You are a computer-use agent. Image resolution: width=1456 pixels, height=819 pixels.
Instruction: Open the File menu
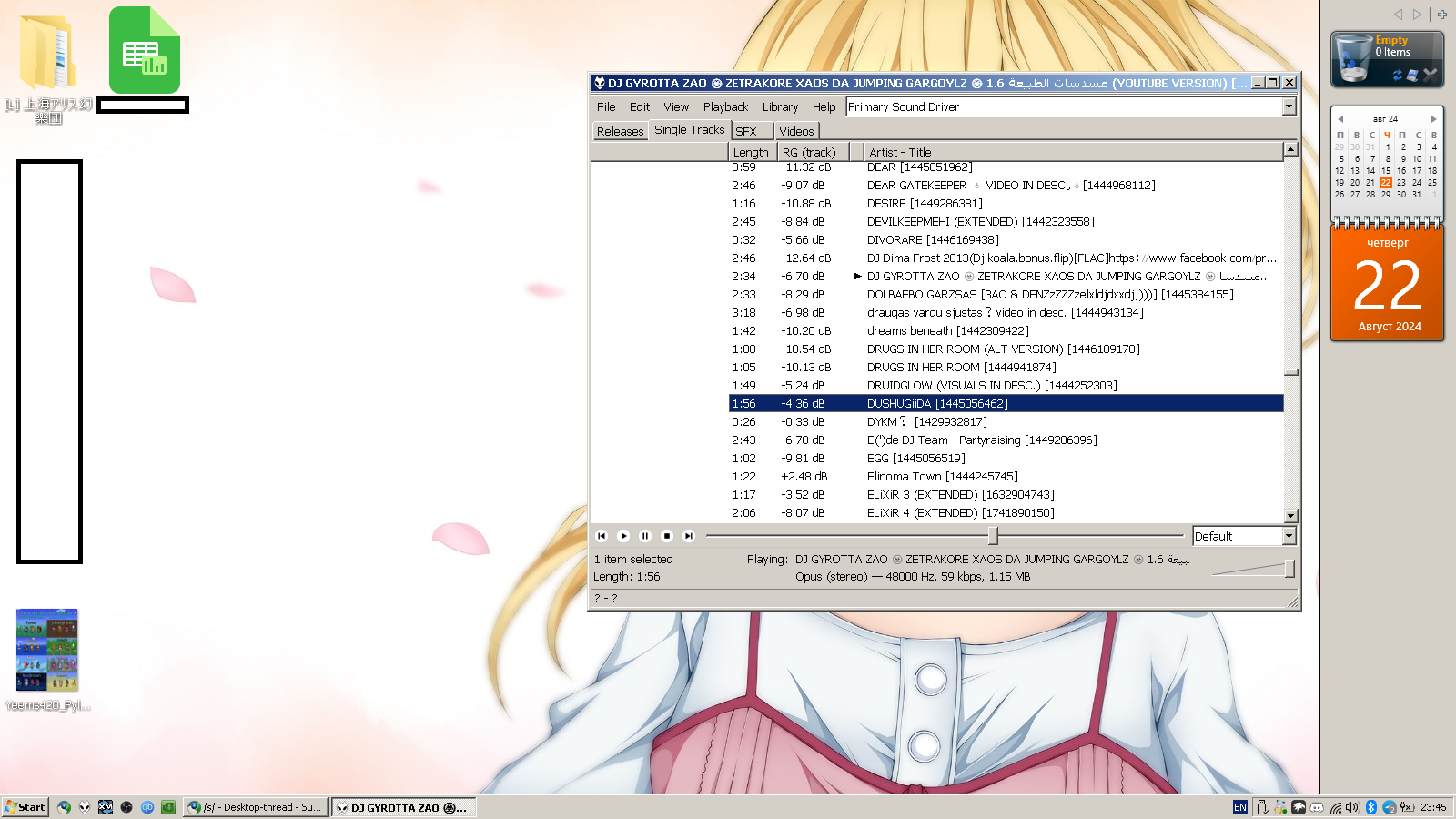(606, 106)
